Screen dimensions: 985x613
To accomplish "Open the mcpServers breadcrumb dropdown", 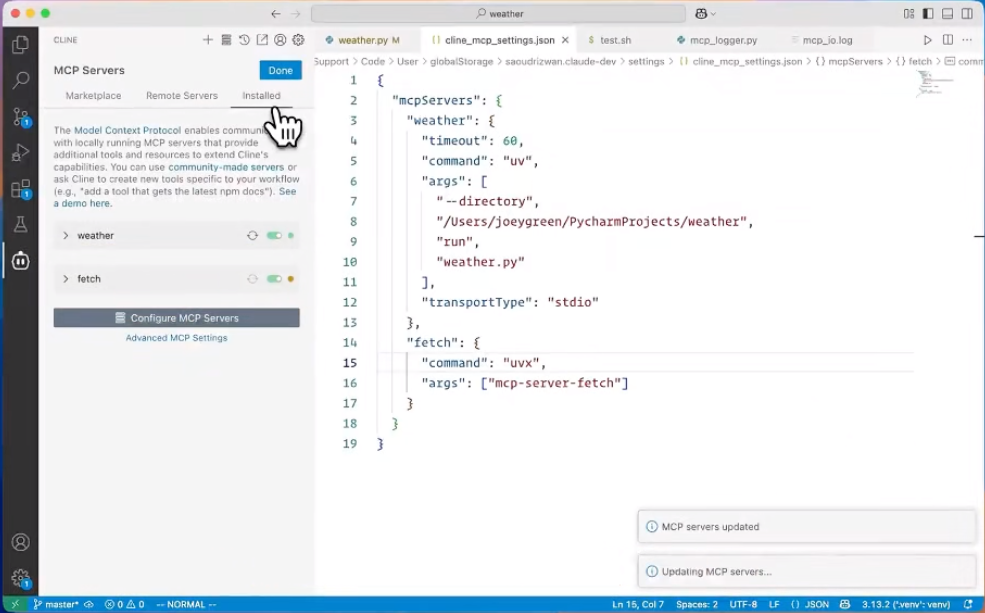I will click(x=849, y=61).
